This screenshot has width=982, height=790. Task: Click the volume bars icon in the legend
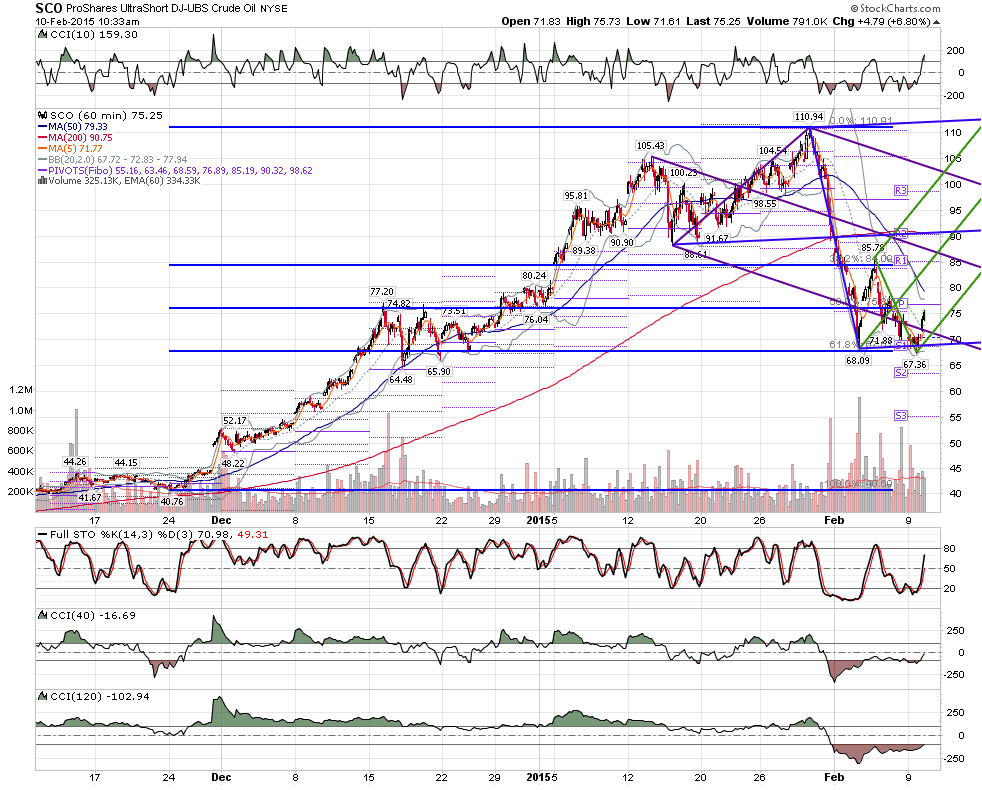(43, 180)
